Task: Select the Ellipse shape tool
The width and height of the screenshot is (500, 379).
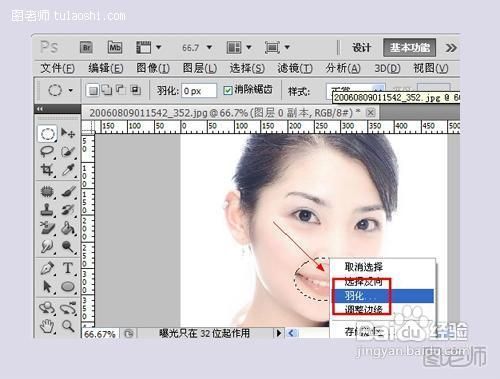Action: [x=68, y=287]
